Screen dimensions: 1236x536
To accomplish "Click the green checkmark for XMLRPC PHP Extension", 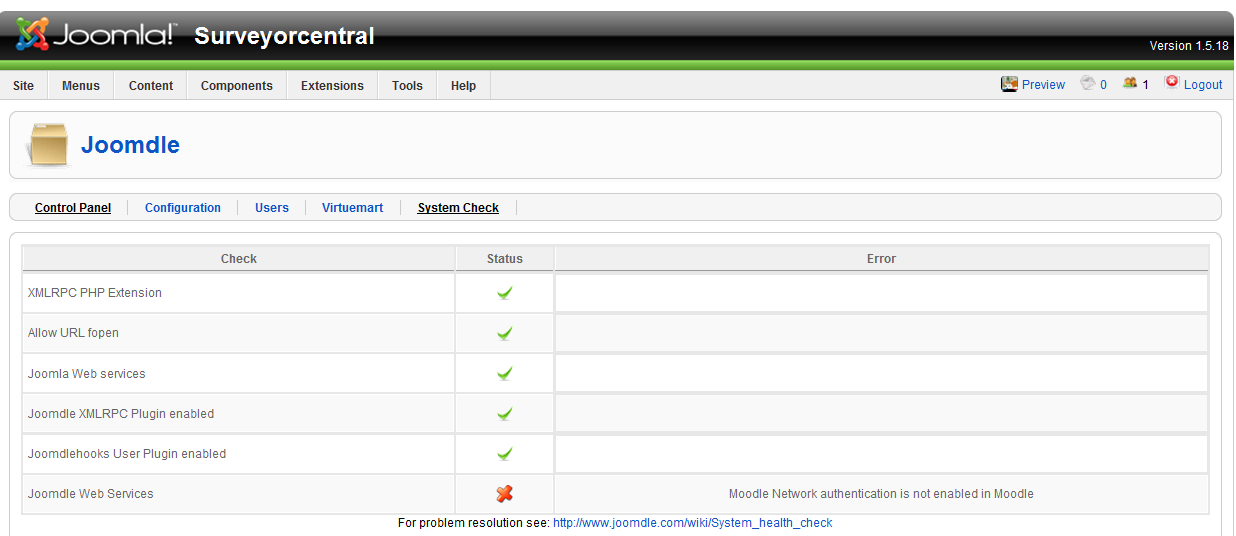I will coord(505,293).
